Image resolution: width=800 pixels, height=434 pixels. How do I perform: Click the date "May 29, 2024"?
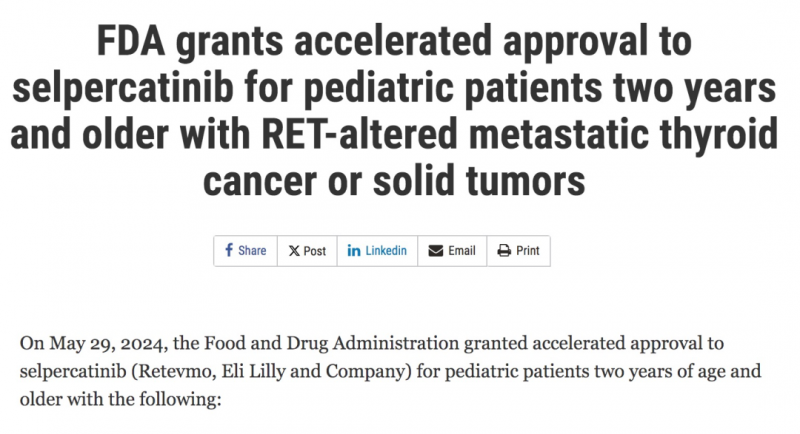(109, 344)
